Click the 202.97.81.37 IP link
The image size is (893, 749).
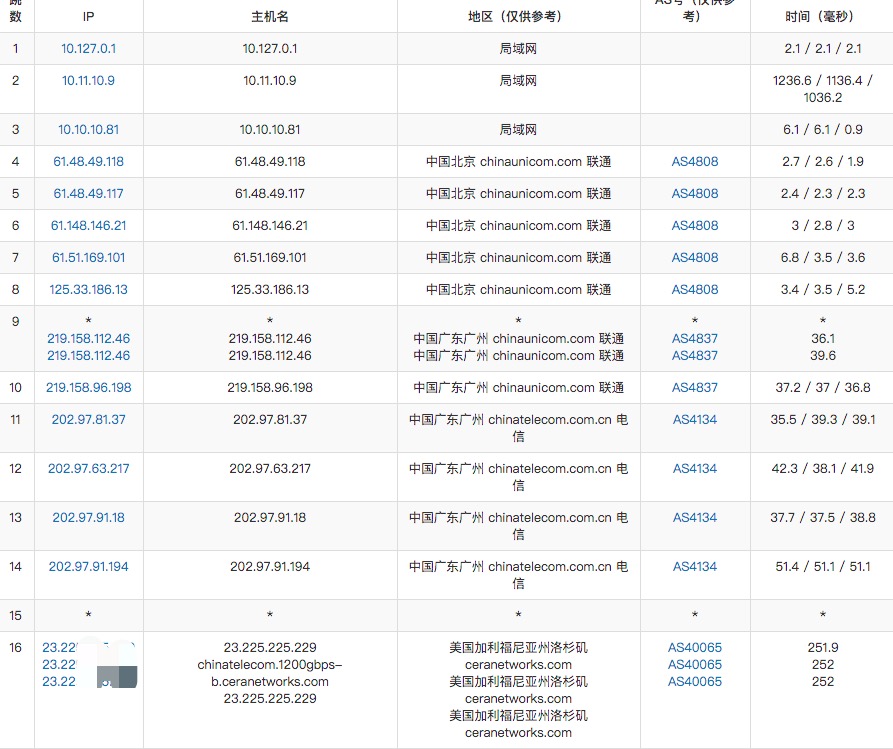click(88, 419)
